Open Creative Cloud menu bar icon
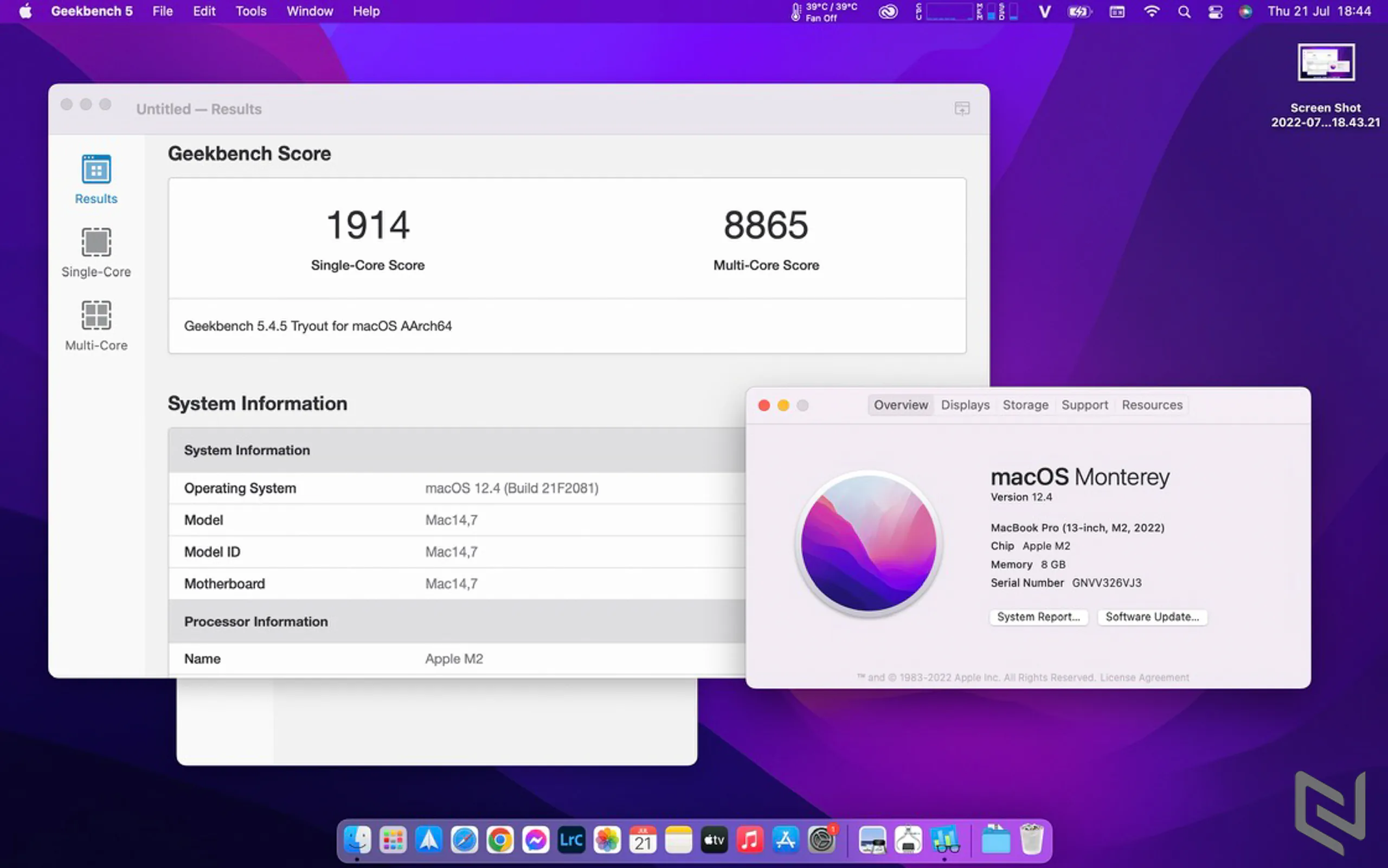 [888, 11]
